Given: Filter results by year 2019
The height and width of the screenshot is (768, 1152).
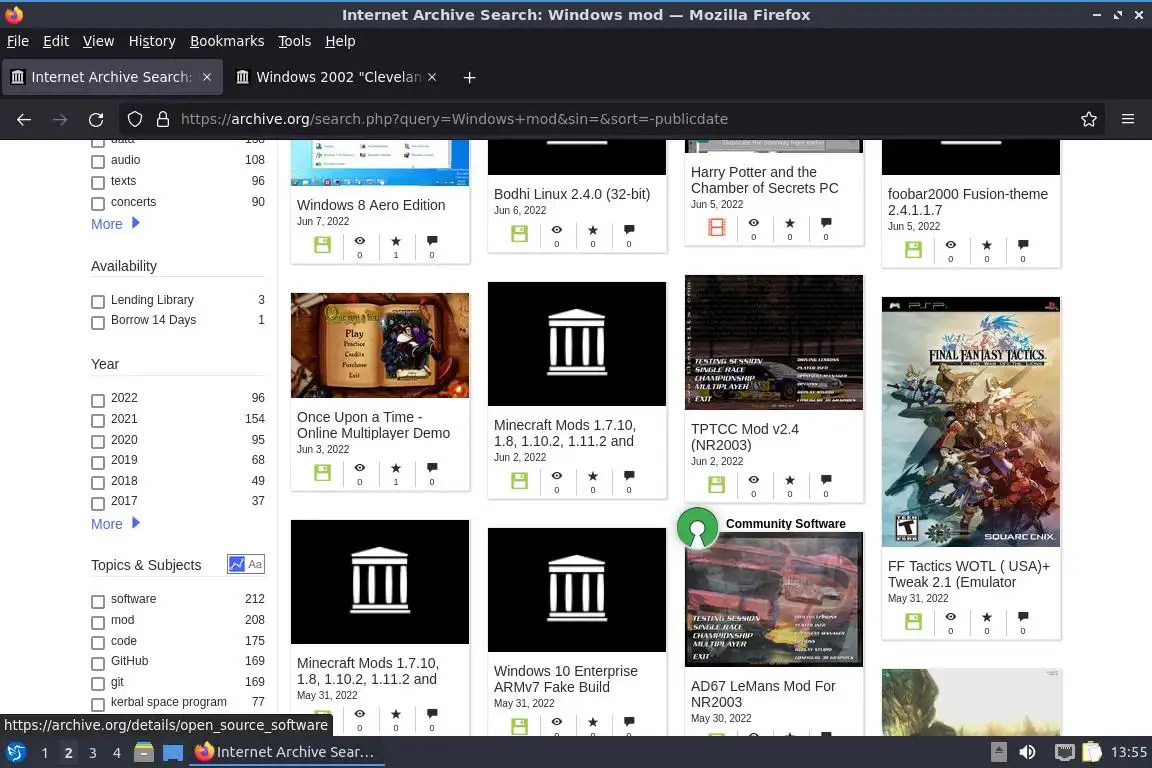Looking at the screenshot, I should point(98,462).
